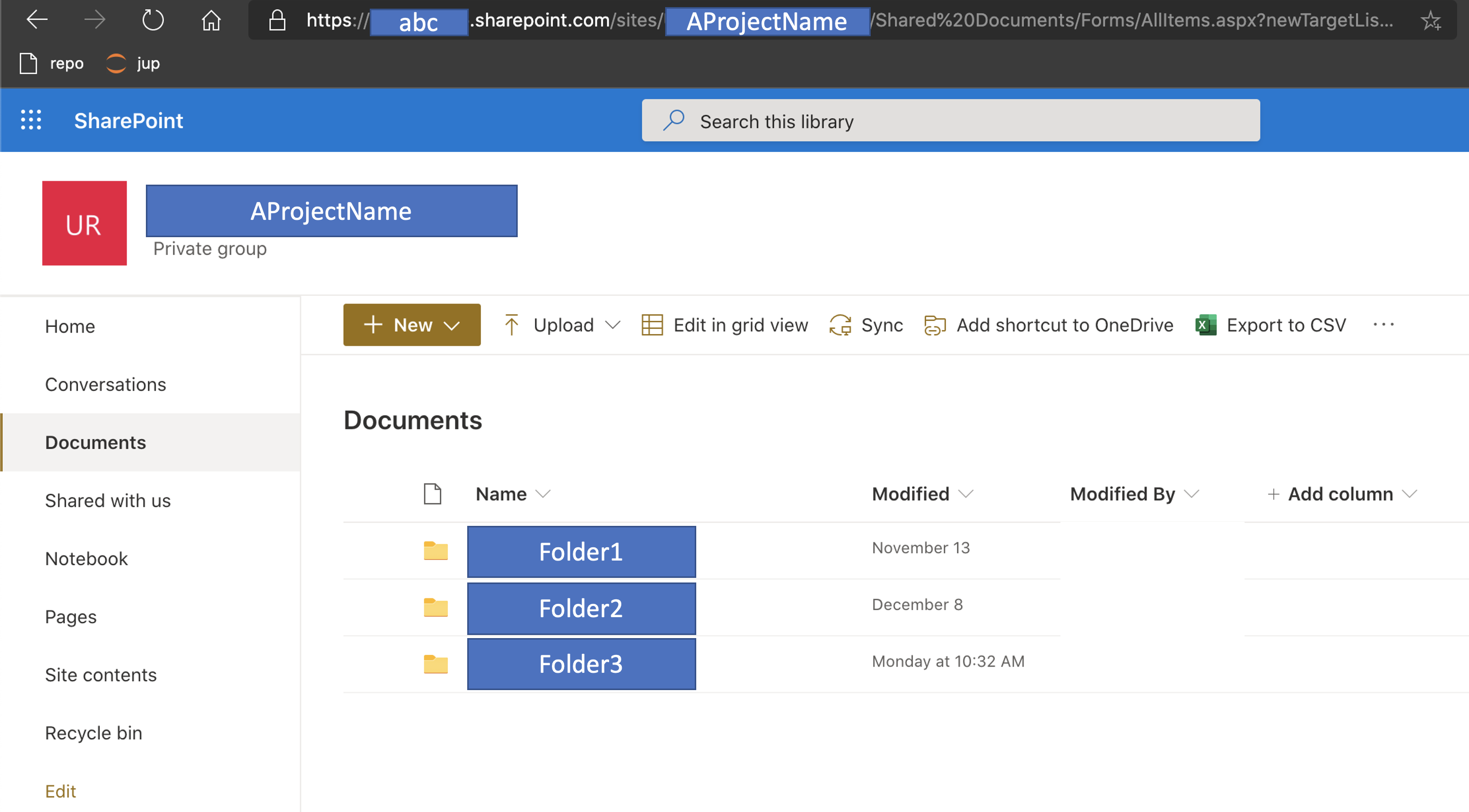The width and height of the screenshot is (1469, 812).
Task: Click the browser reload icon
Action: 153,20
